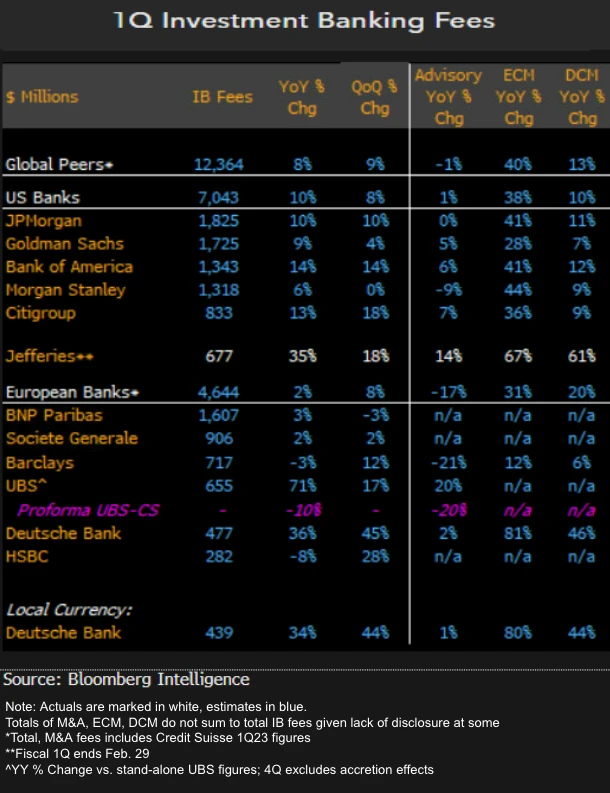Screen dimensions: 610x793
Task: Select the 'Proforma UBS-CS' row label
Action: pos(88,510)
